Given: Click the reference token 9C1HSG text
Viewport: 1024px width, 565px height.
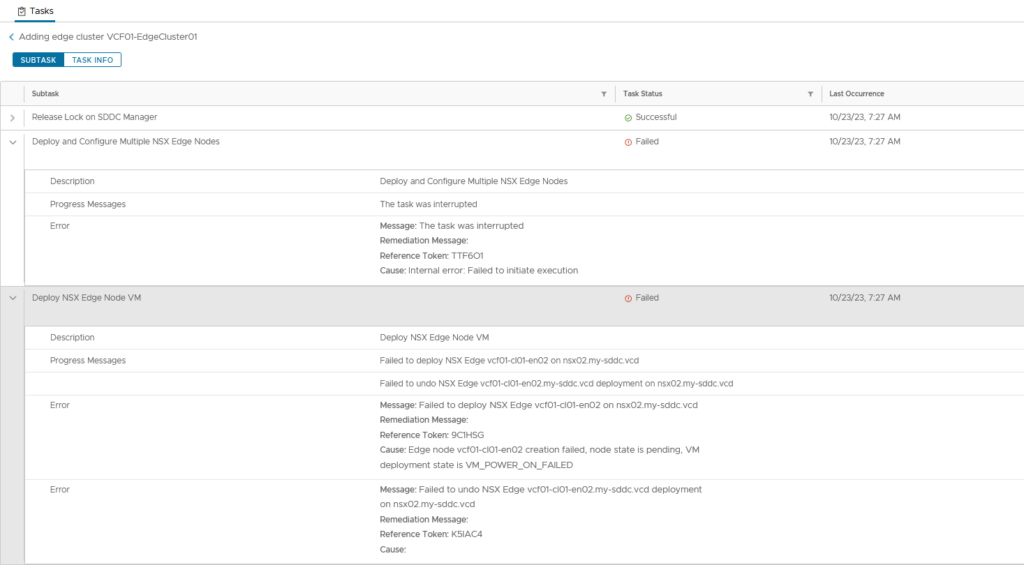Looking at the screenshot, I should pyautogui.click(x=467, y=435).
